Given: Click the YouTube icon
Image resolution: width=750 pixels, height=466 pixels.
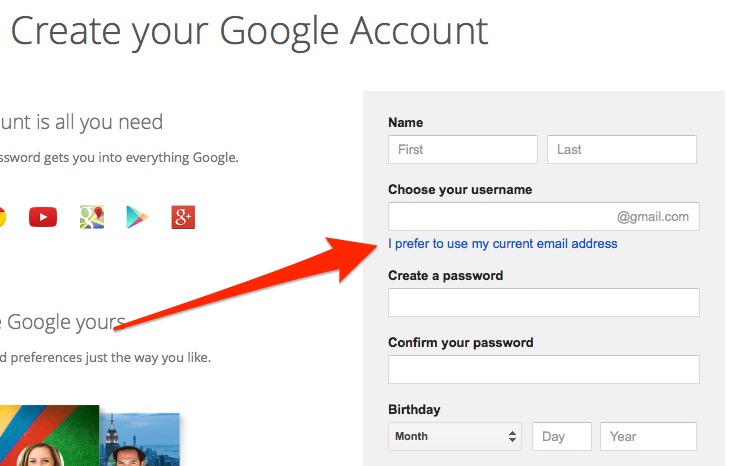Looking at the screenshot, I should pos(43,217).
